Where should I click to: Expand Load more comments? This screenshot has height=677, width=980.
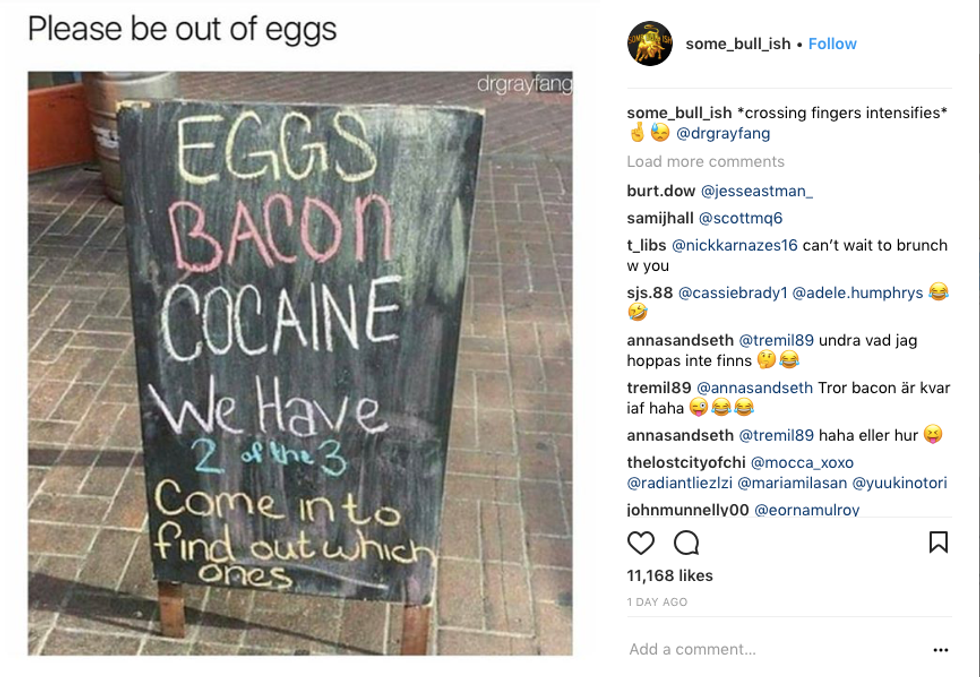[x=705, y=162]
